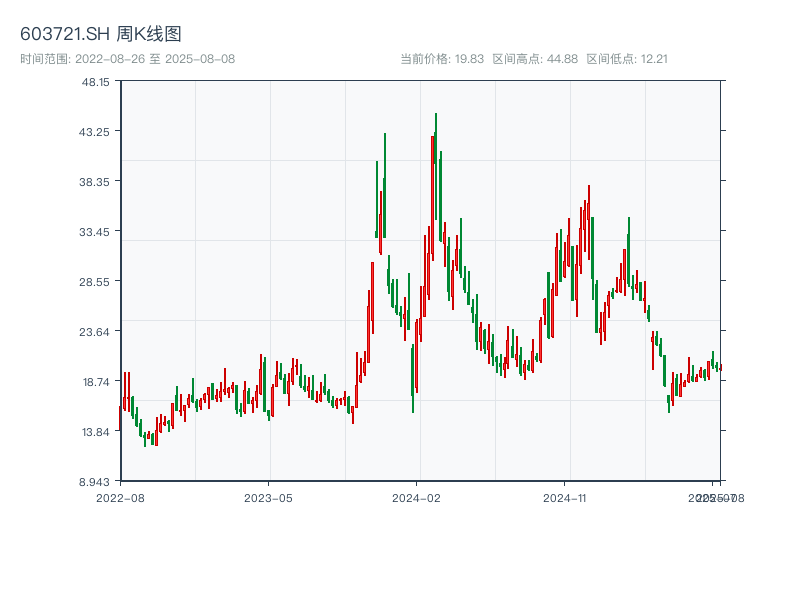Click y-axis label 23.64
Screen dimensions: 800x600
pyautogui.click(x=94, y=332)
